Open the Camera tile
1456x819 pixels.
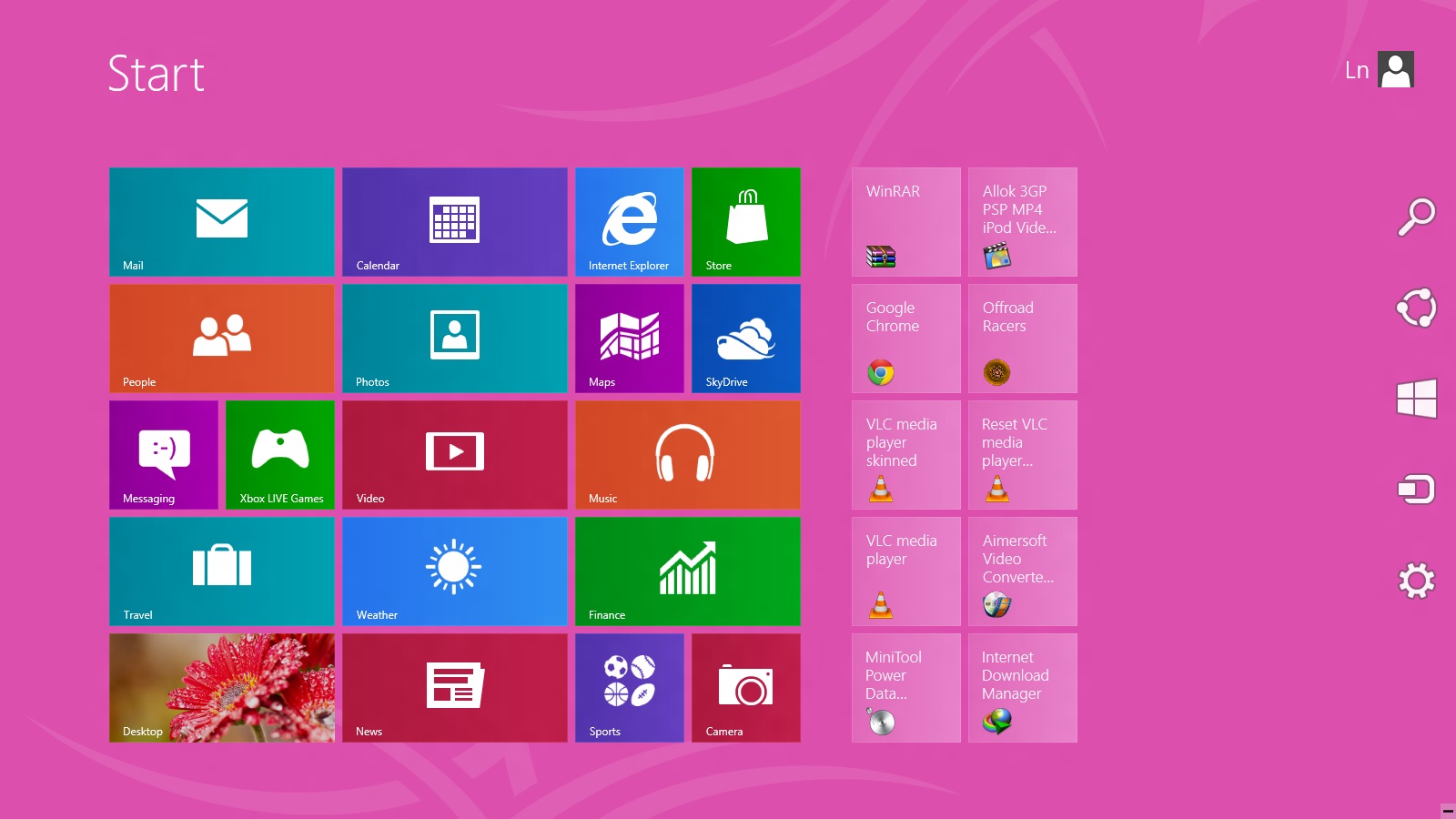746,688
